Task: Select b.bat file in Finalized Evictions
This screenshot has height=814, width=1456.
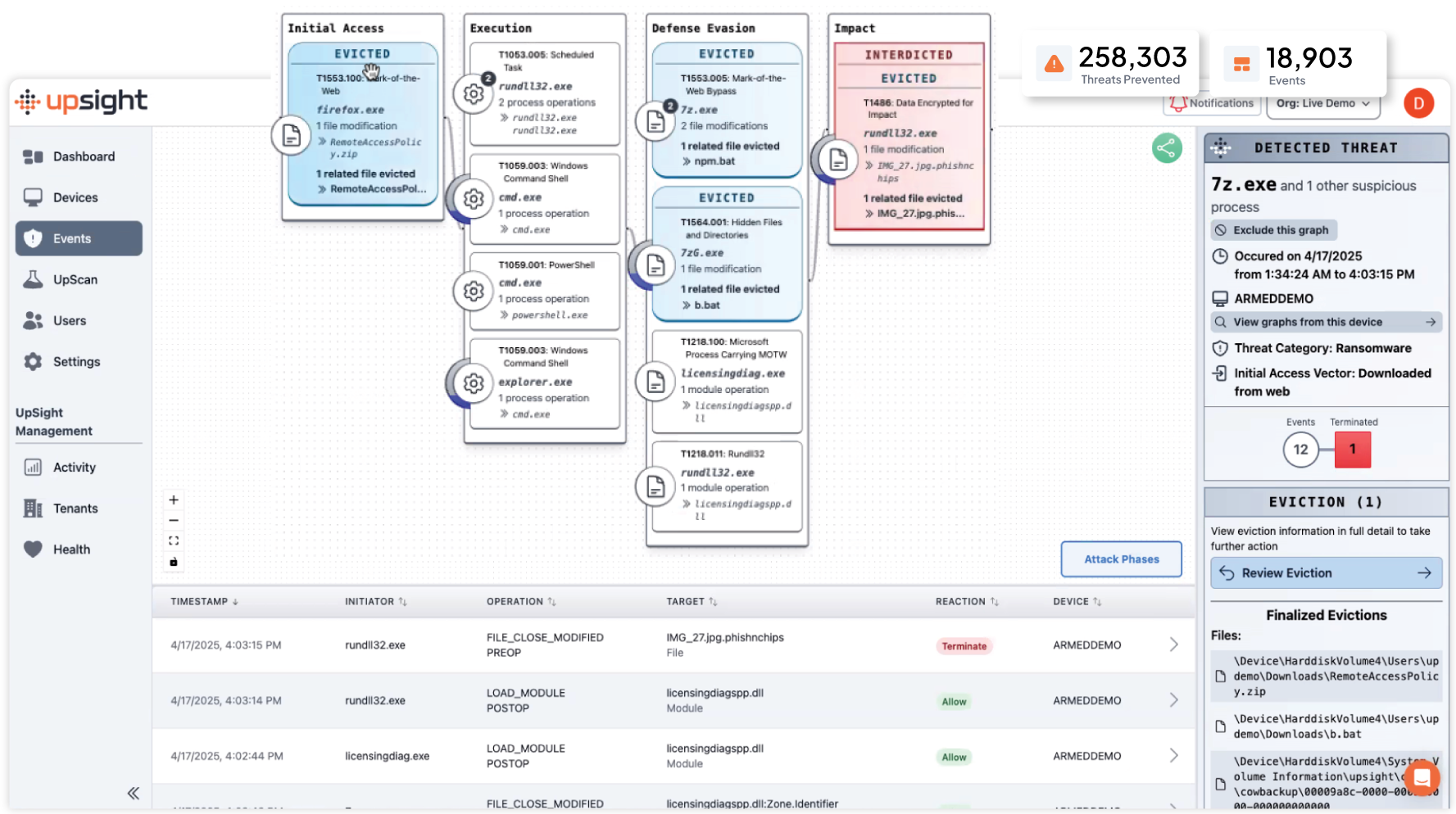Action: click(1326, 726)
